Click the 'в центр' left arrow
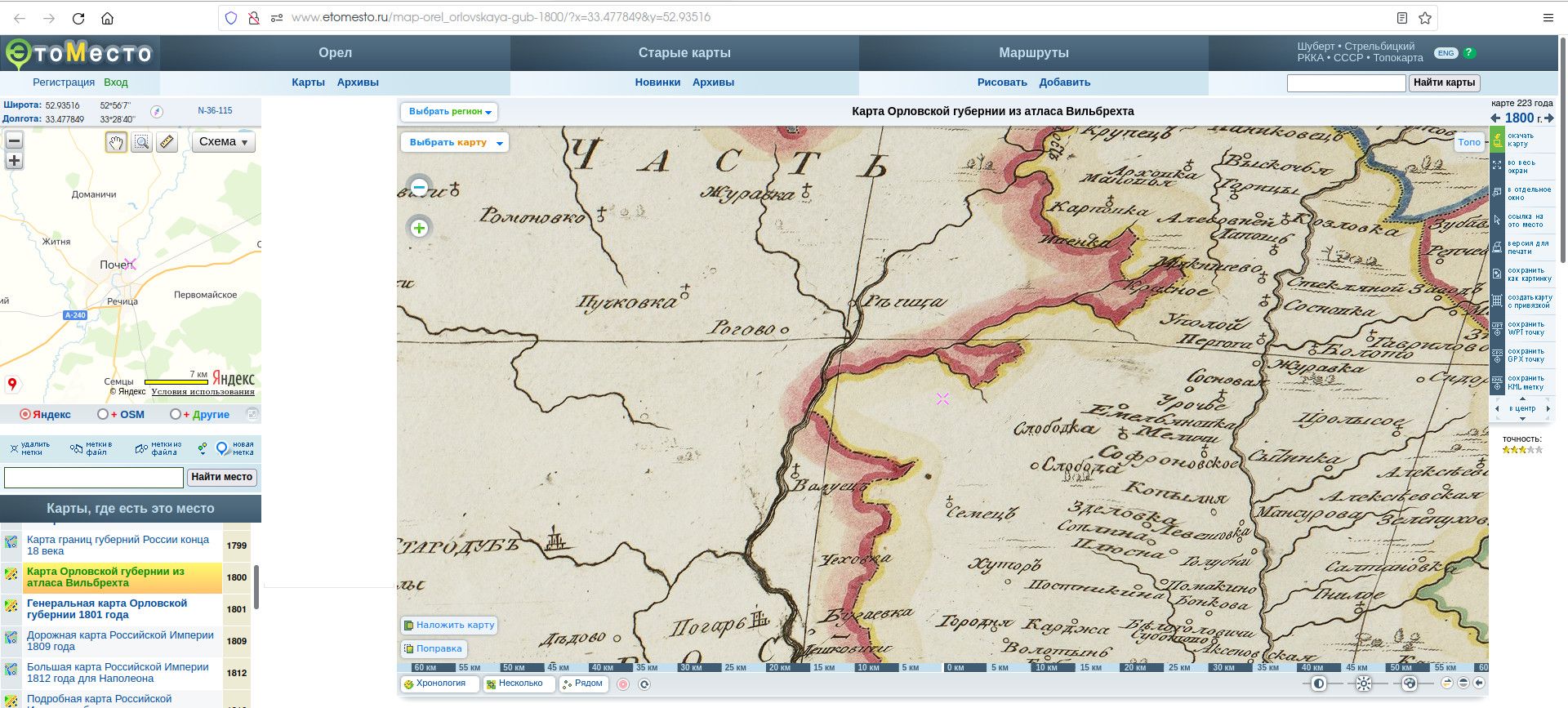 pos(1497,408)
